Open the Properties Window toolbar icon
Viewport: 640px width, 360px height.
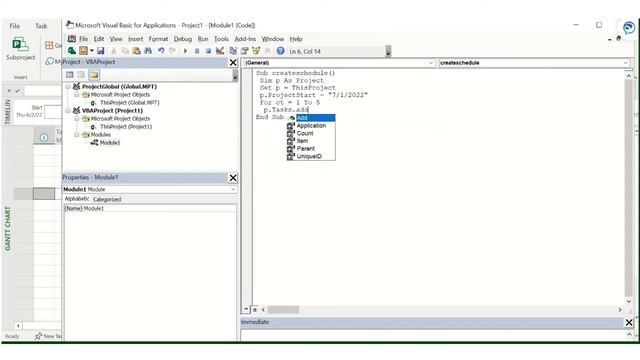click(x=244, y=51)
